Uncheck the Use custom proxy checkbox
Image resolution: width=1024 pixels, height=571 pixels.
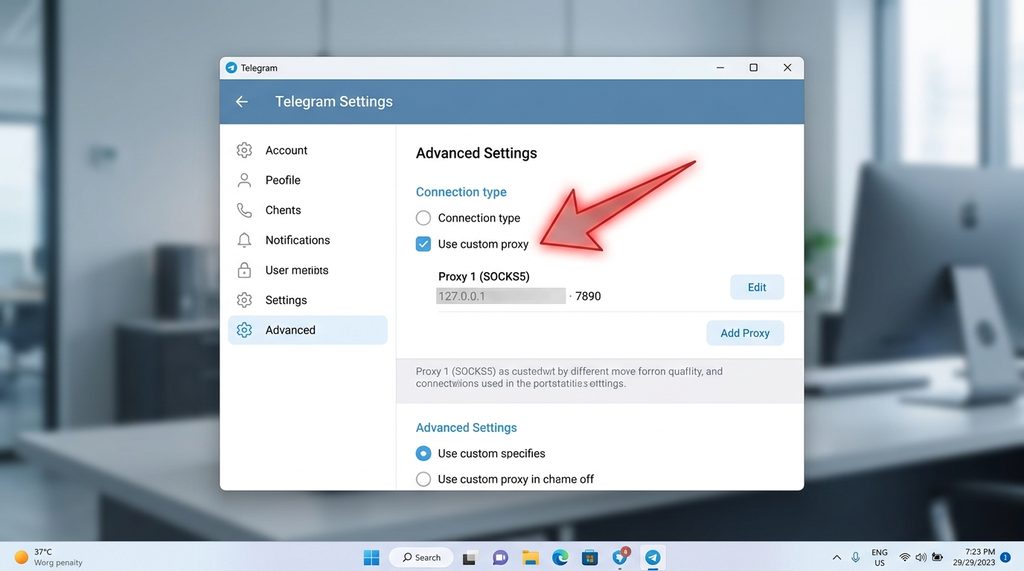[423, 244]
